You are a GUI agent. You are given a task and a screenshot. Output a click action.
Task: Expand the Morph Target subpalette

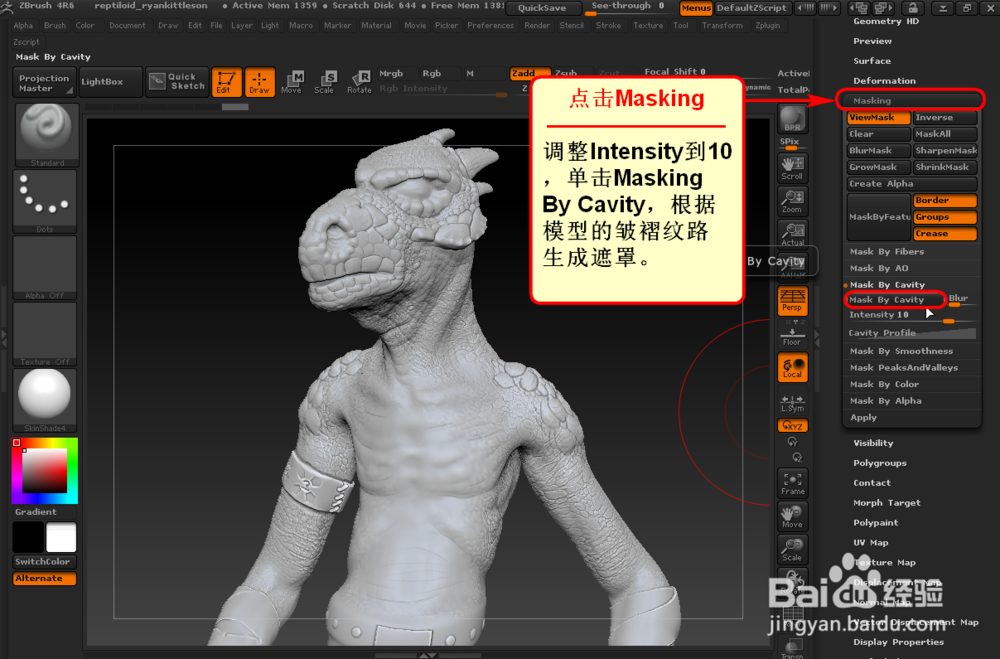click(x=886, y=503)
